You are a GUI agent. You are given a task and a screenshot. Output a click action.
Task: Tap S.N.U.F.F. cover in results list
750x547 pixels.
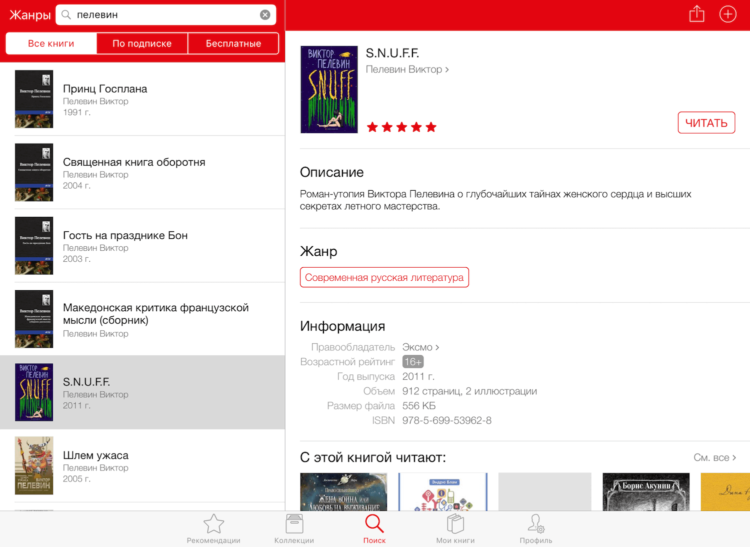pos(34,392)
